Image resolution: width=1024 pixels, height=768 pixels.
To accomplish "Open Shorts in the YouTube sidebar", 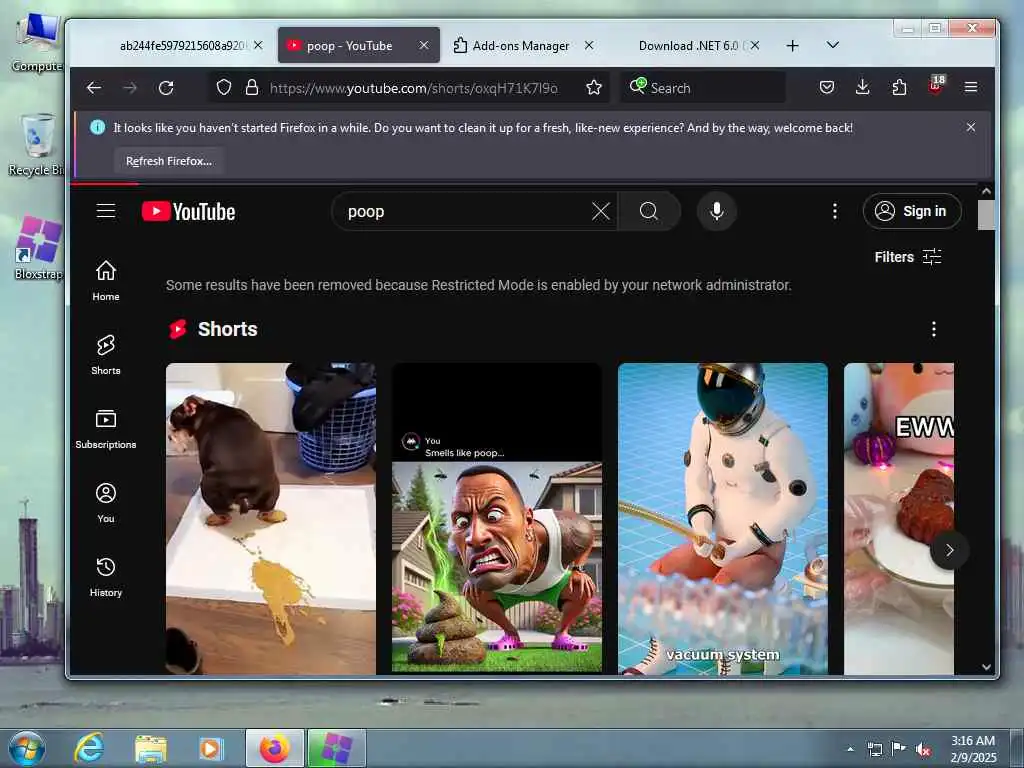I will [106, 355].
